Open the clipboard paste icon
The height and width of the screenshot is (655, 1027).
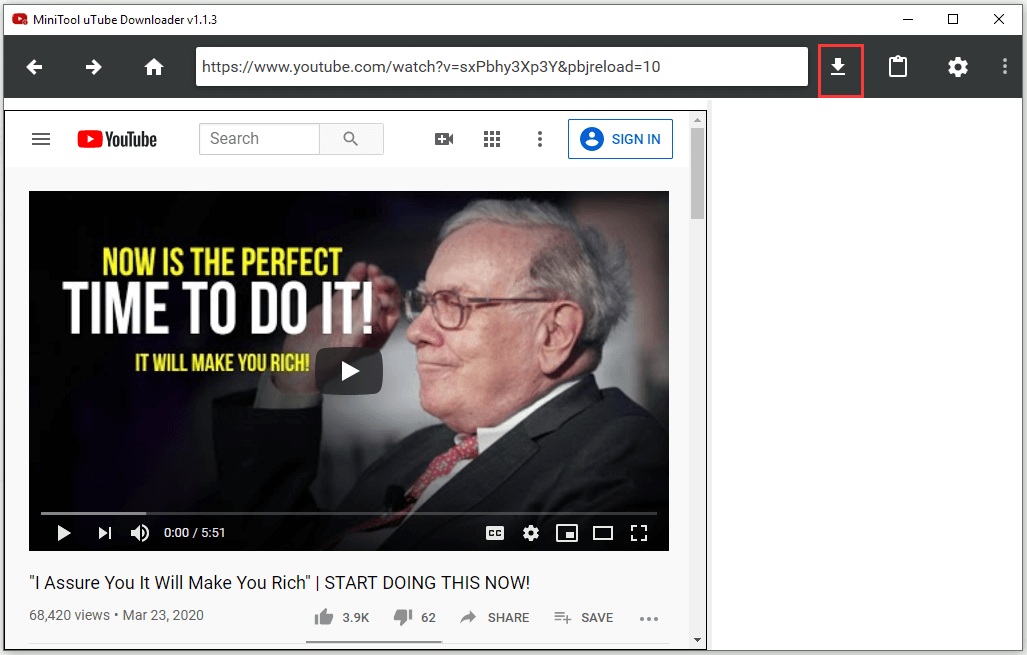pos(897,66)
